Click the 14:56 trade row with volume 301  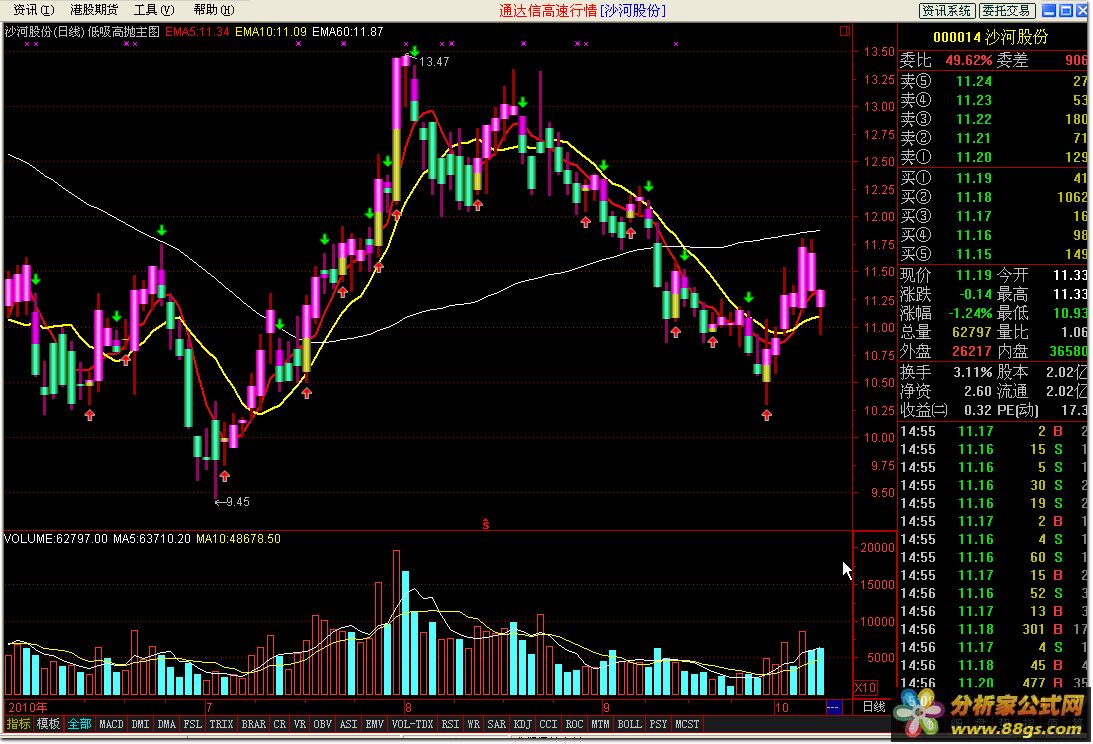(993, 629)
